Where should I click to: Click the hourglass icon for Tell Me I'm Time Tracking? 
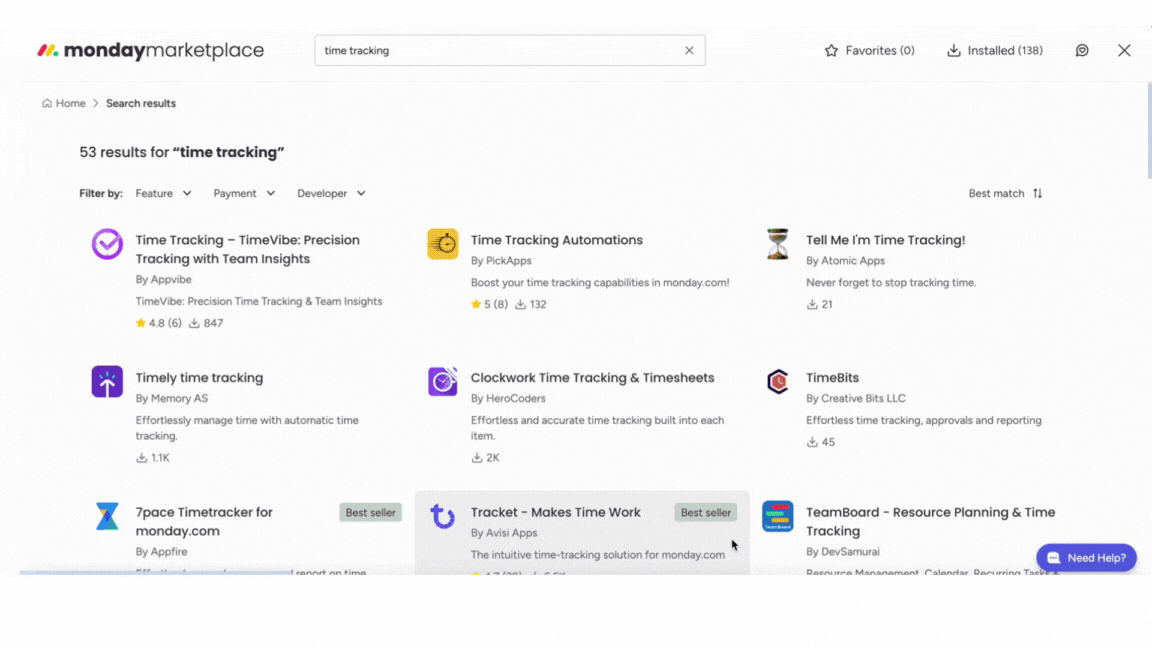coord(777,244)
